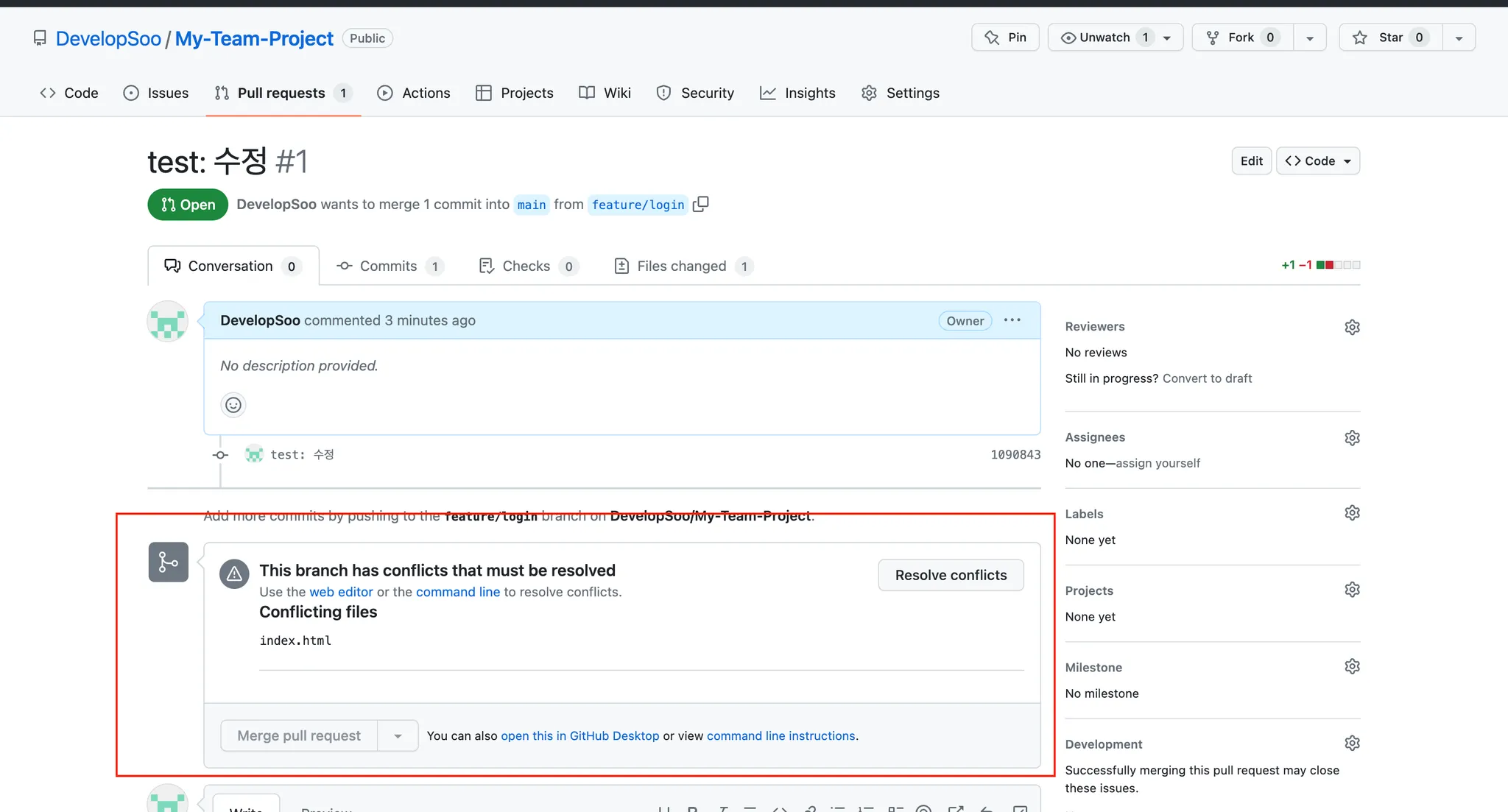
Task: Expand the Code dropdown next to Edit
Action: click(x=1318, y=161)
